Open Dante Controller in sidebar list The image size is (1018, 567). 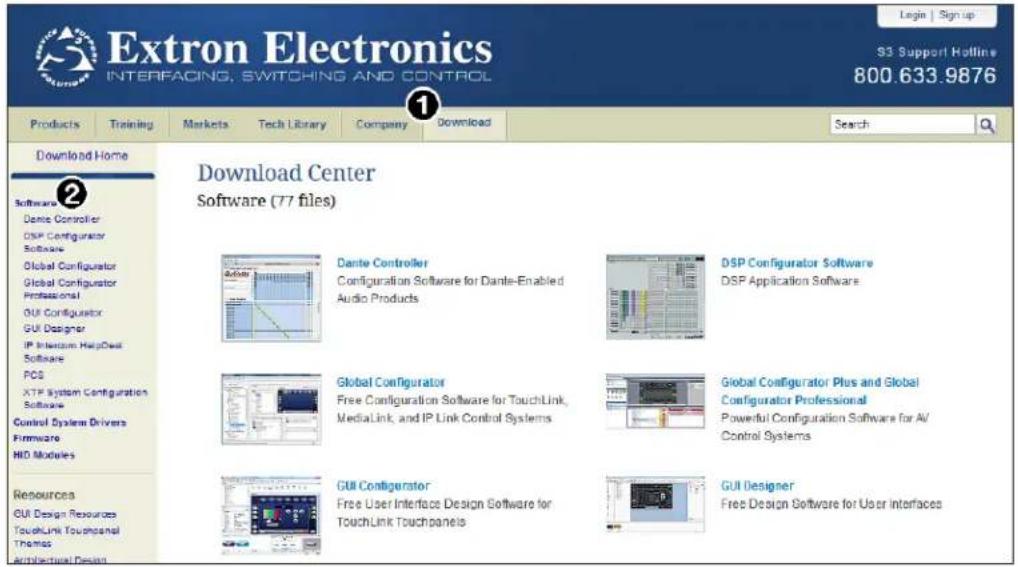62,220
